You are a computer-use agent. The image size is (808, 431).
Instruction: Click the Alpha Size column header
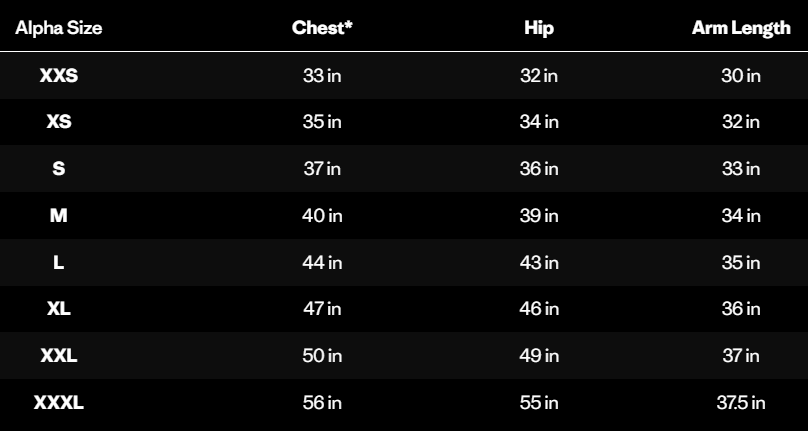(59, 28)
